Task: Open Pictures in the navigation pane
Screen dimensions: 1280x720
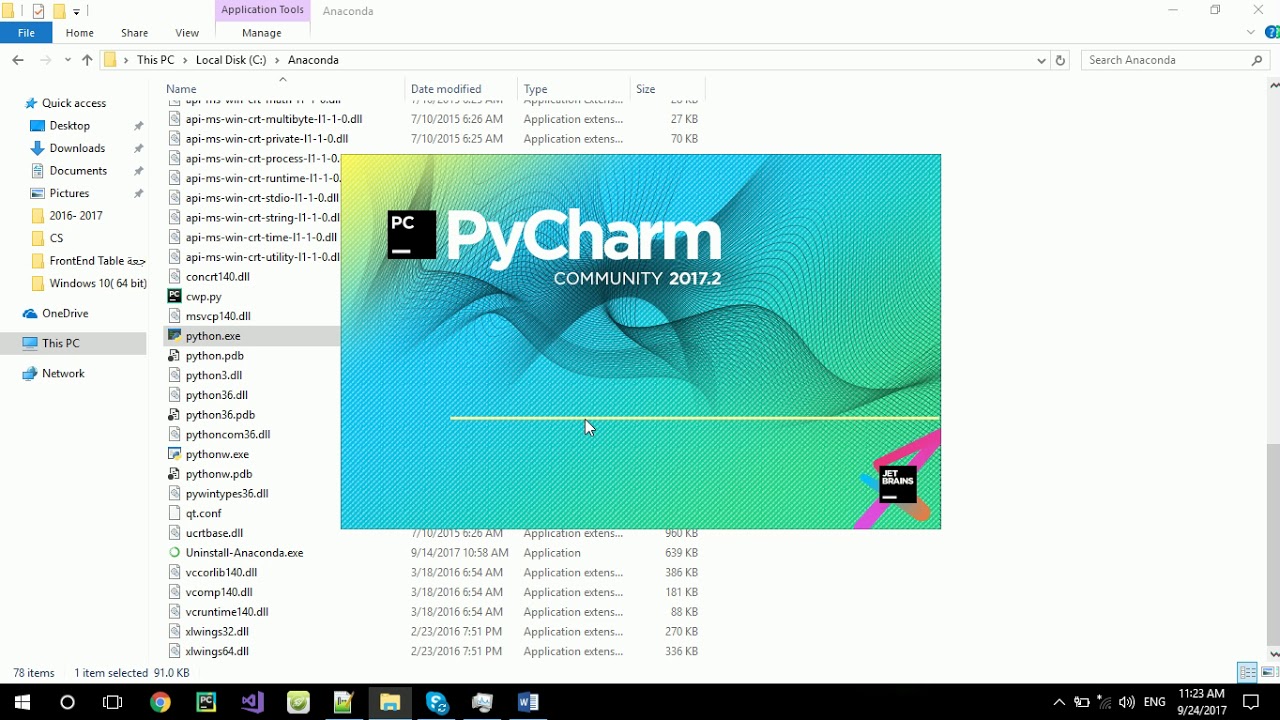Action: click(69, 193)
